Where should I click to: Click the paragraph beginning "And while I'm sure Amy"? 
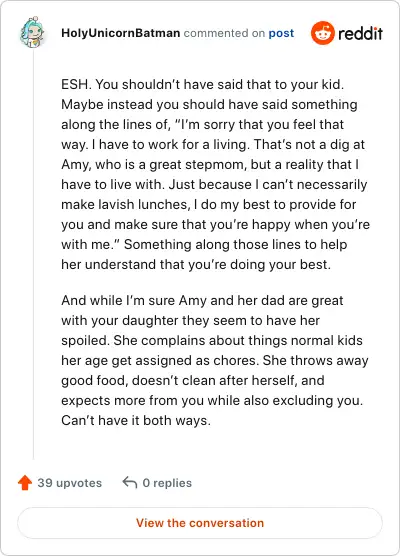click(x=215, y=360)
